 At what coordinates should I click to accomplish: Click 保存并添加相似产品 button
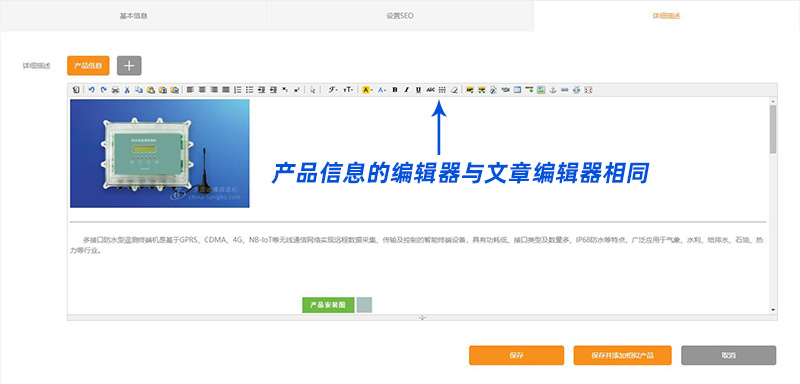tap(622, 355)
